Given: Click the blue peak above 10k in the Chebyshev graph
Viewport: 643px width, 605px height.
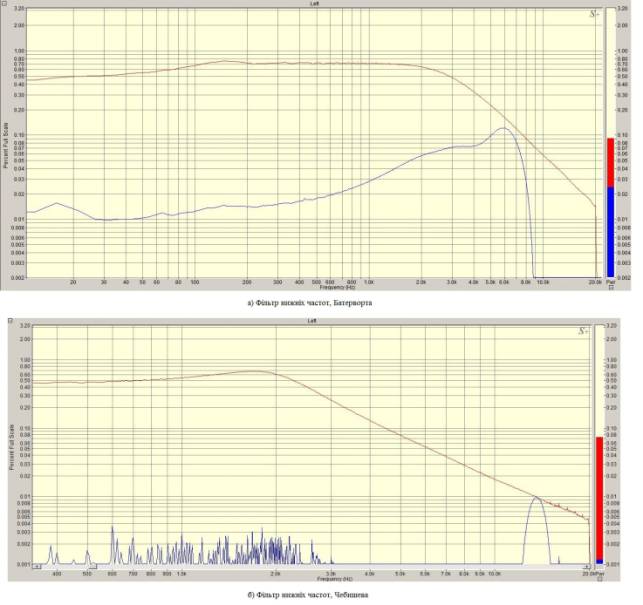Looking at the screenshot, I should [x=536, y=498].
